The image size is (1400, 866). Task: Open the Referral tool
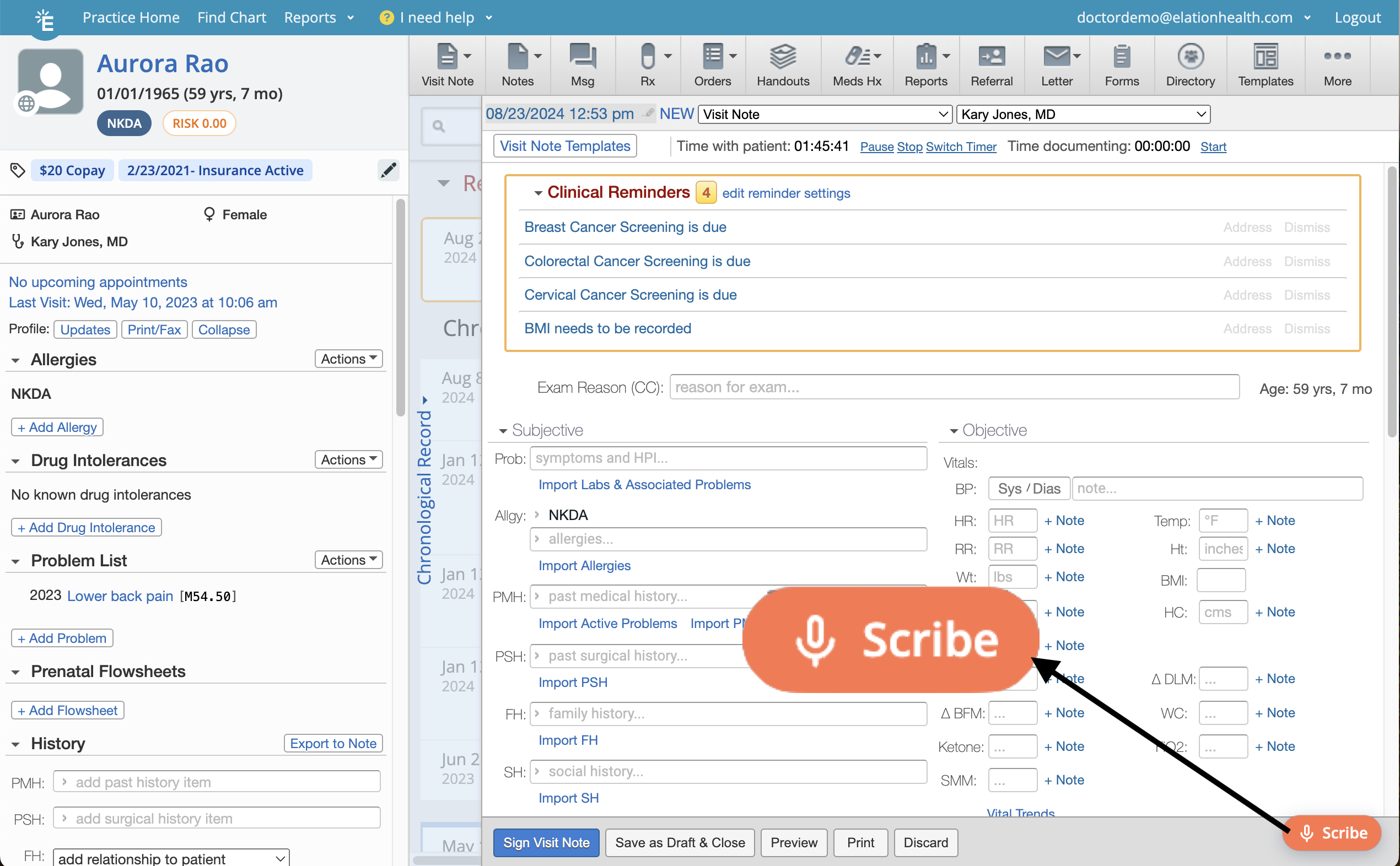pyautogui.click(x=991, y=63)
